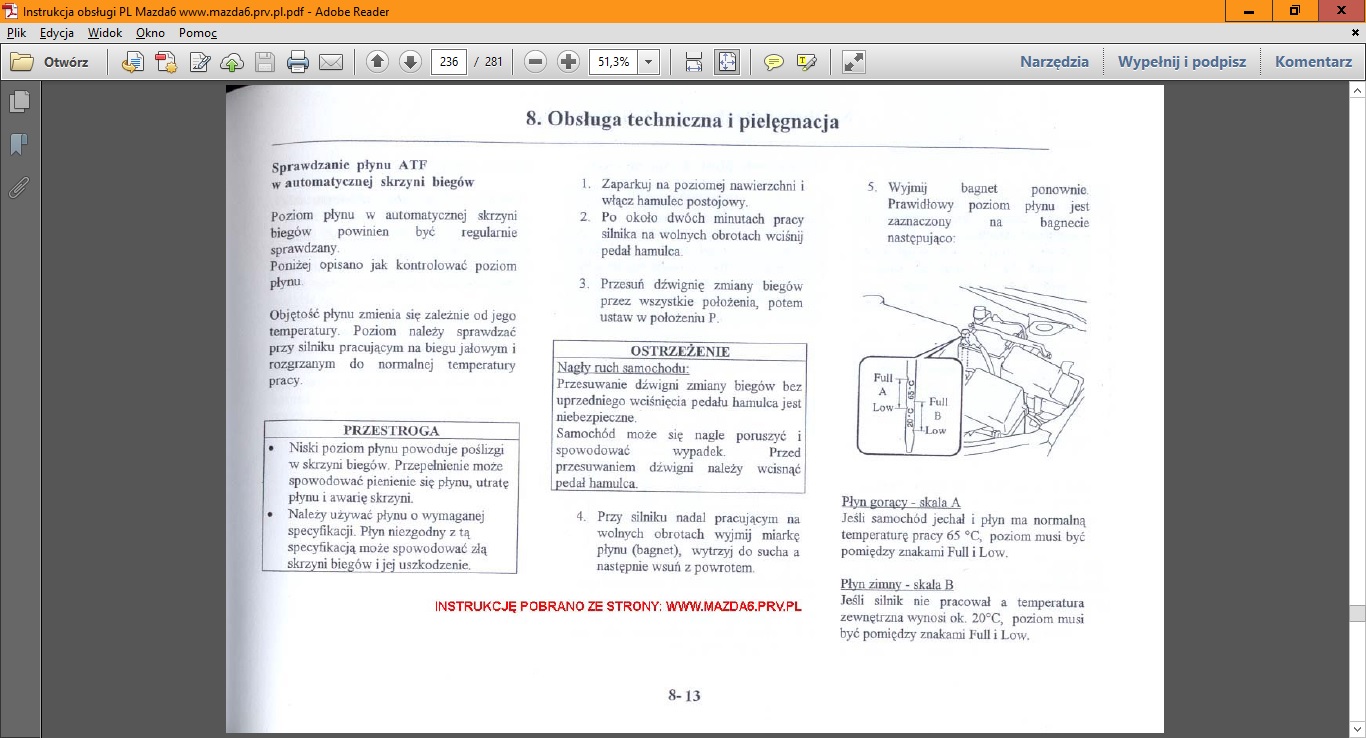Click the PRZESTROGA box heading
Image resolution: width=1366 pixels, height=738 pixels.
point(391,431)
